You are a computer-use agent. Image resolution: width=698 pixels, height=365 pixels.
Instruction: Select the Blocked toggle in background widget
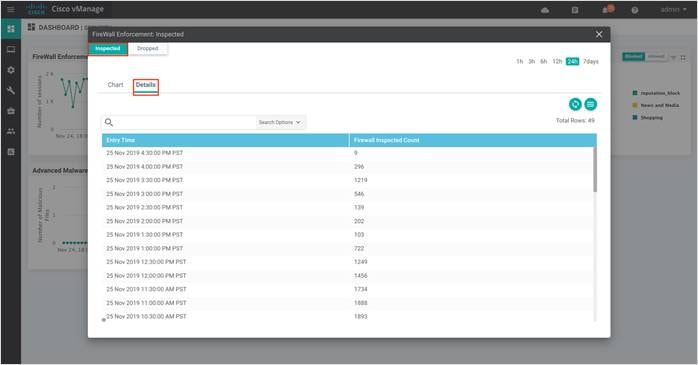pyautogui.click(x=633, y=57)
